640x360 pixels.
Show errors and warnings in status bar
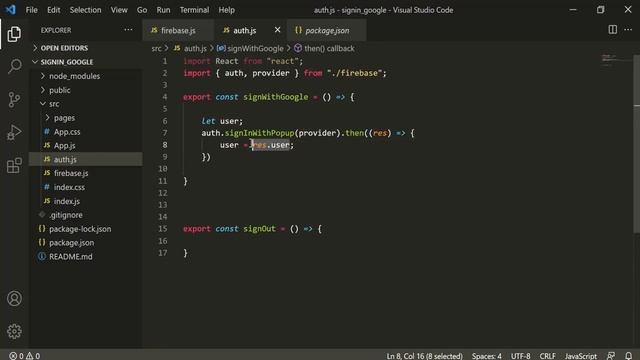click(x=25, y=356)
